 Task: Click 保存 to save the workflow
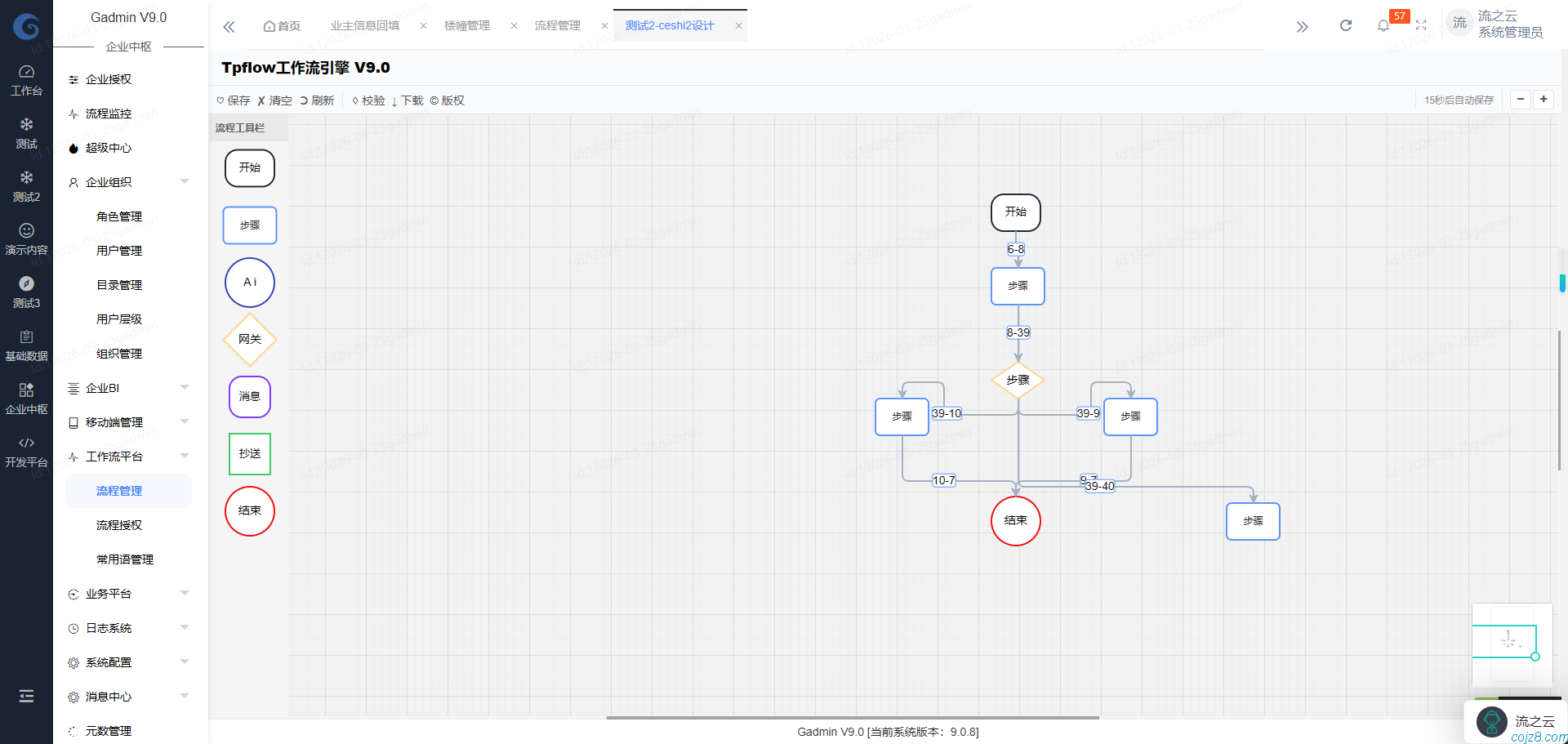coord(234,100)
